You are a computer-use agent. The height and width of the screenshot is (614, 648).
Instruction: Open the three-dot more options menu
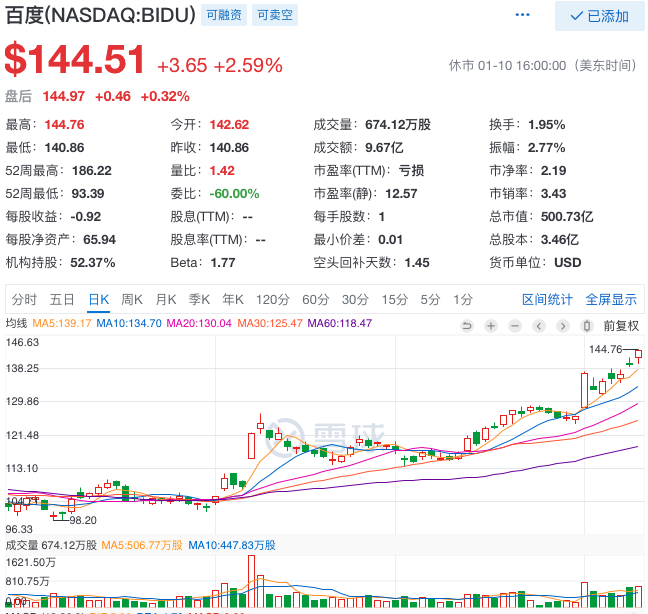[522, 15]
